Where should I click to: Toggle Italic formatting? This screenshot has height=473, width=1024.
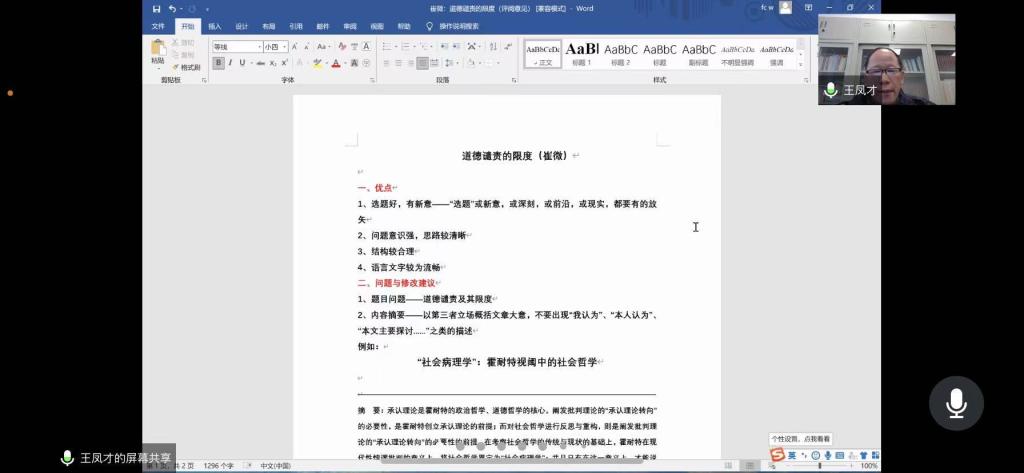(230, 63)
